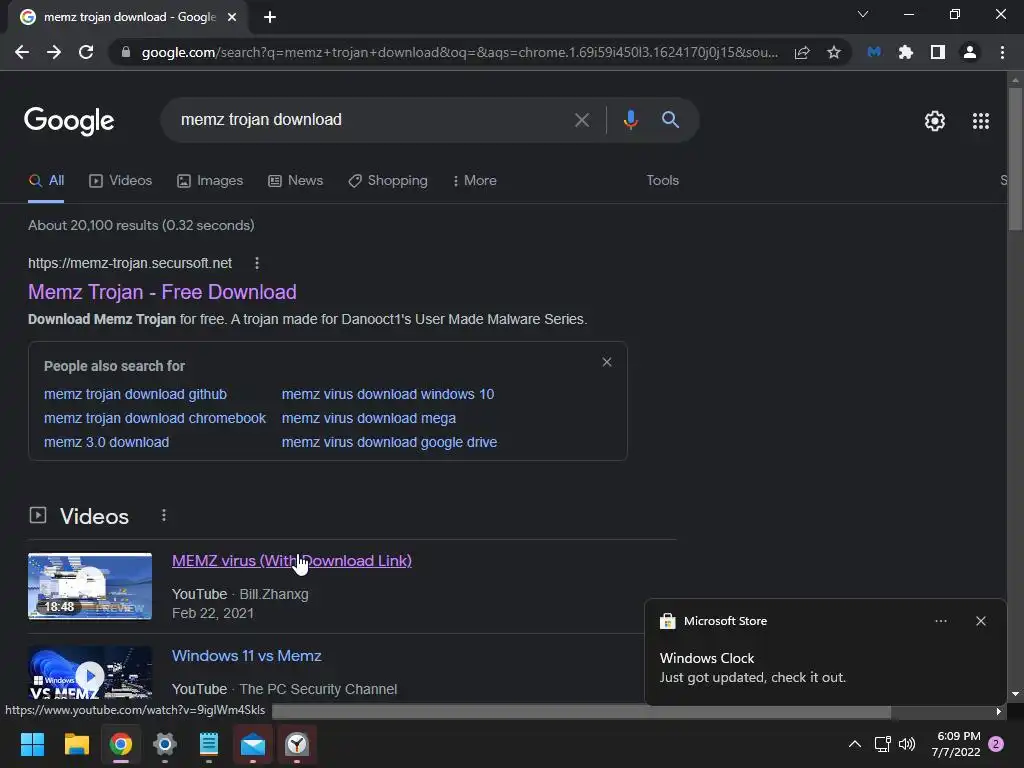Open Videos section more options
Screen dimensions: 1024x768
tap(163, 516)
